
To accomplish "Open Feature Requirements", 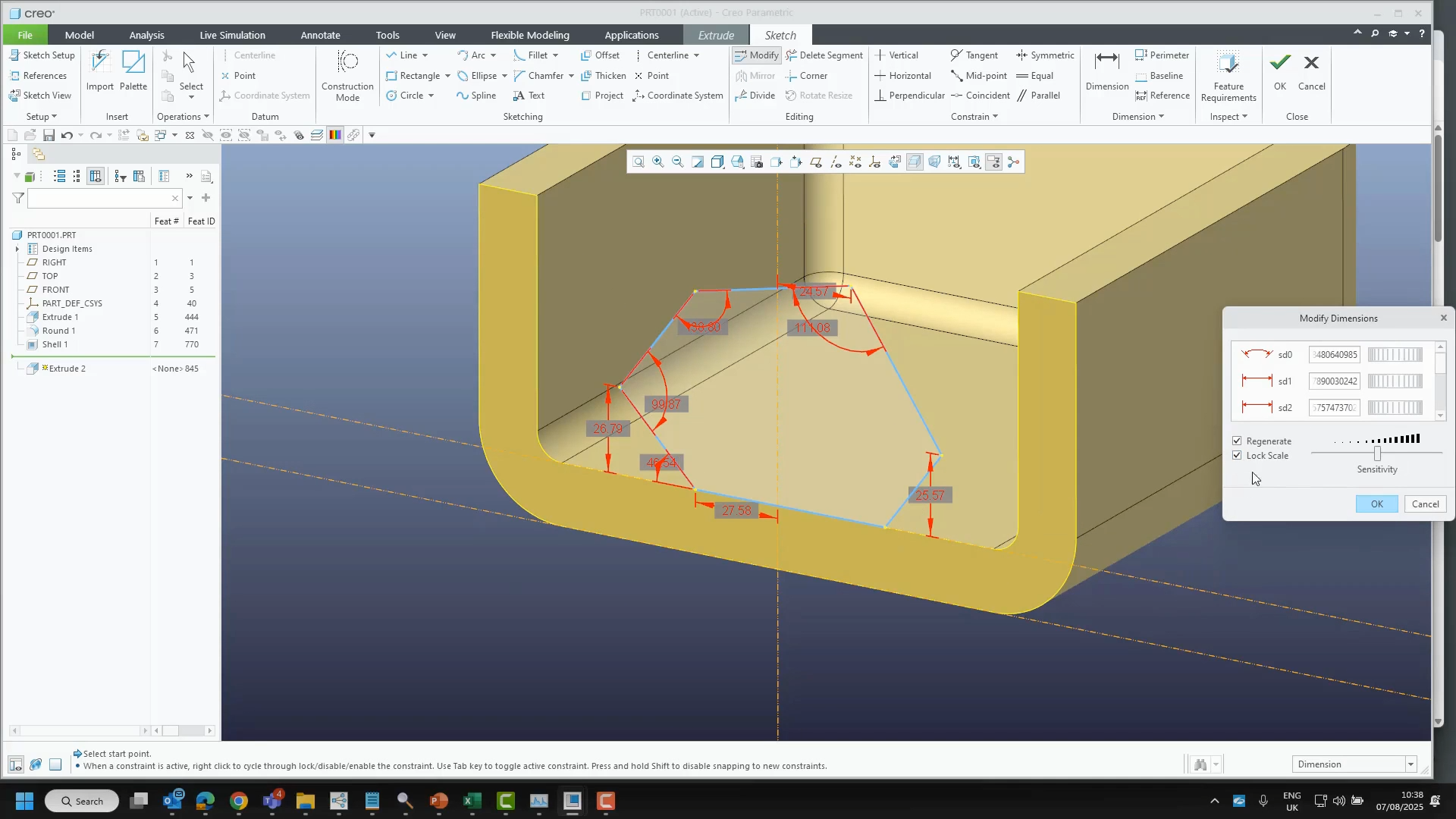I will point(1228,76).
